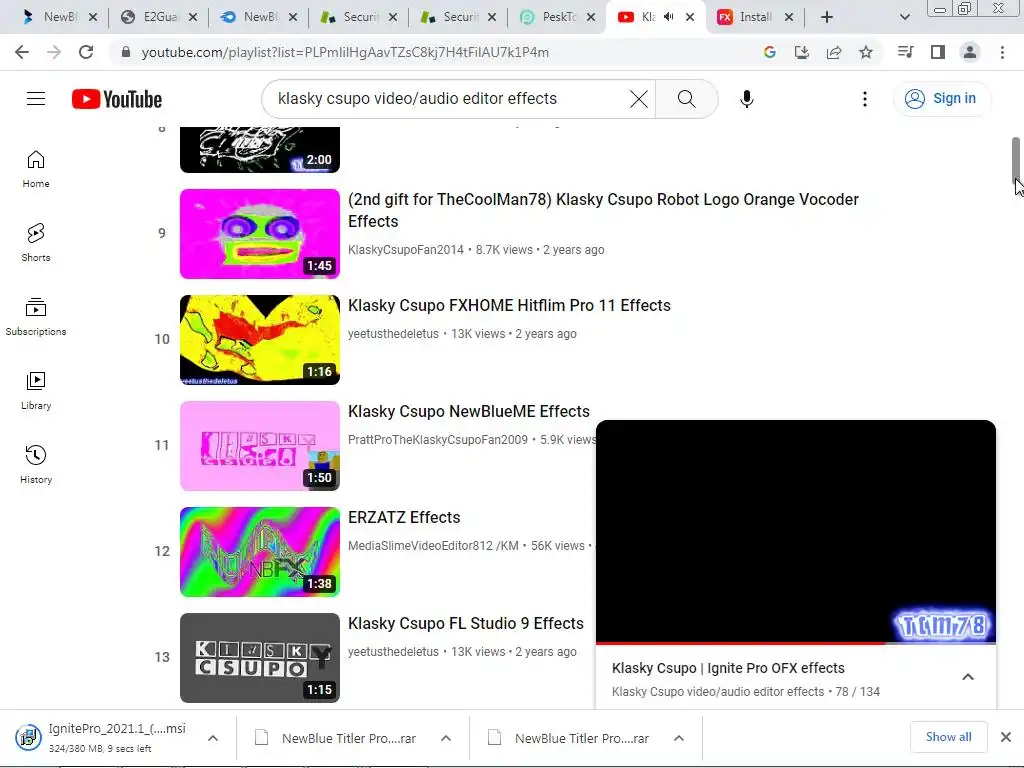Open MediaSlimeVideoEditor812 /KM channel
Image resolution: width=1024 pixels, height=768 pixels.
(433, 546)
